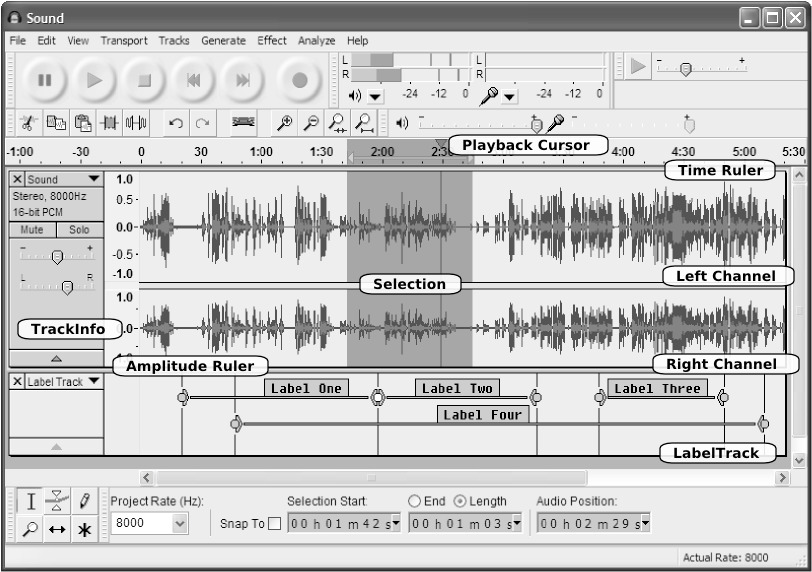This screenshot has width=812, height=572.
Task: Mute the Sound track
Action: point(32,229)
